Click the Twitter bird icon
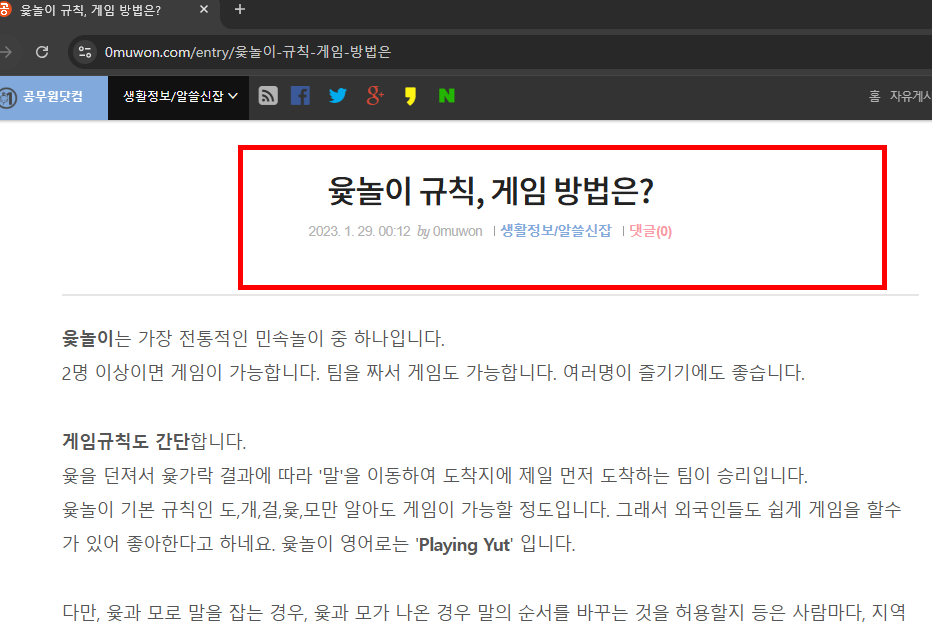 click(x=337, y=95)
